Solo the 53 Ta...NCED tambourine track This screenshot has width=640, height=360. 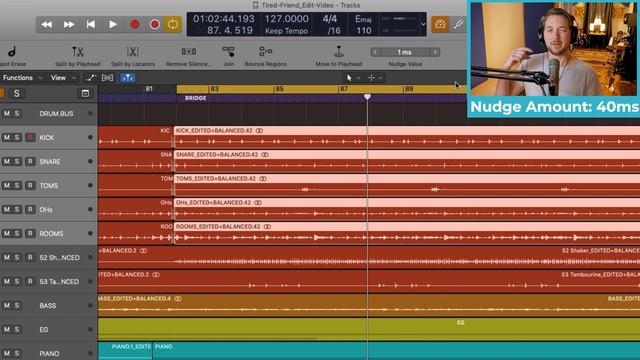[x=17, y=281]
